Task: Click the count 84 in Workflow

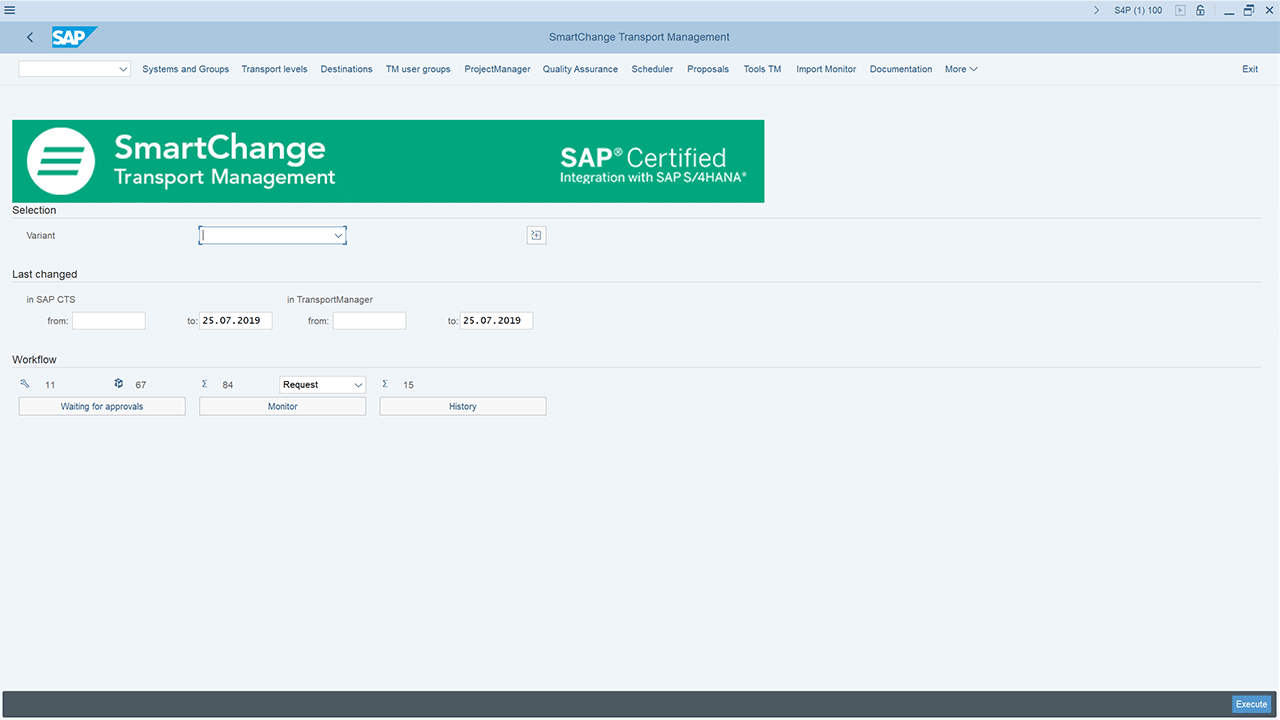Action: tap(228, 385)
